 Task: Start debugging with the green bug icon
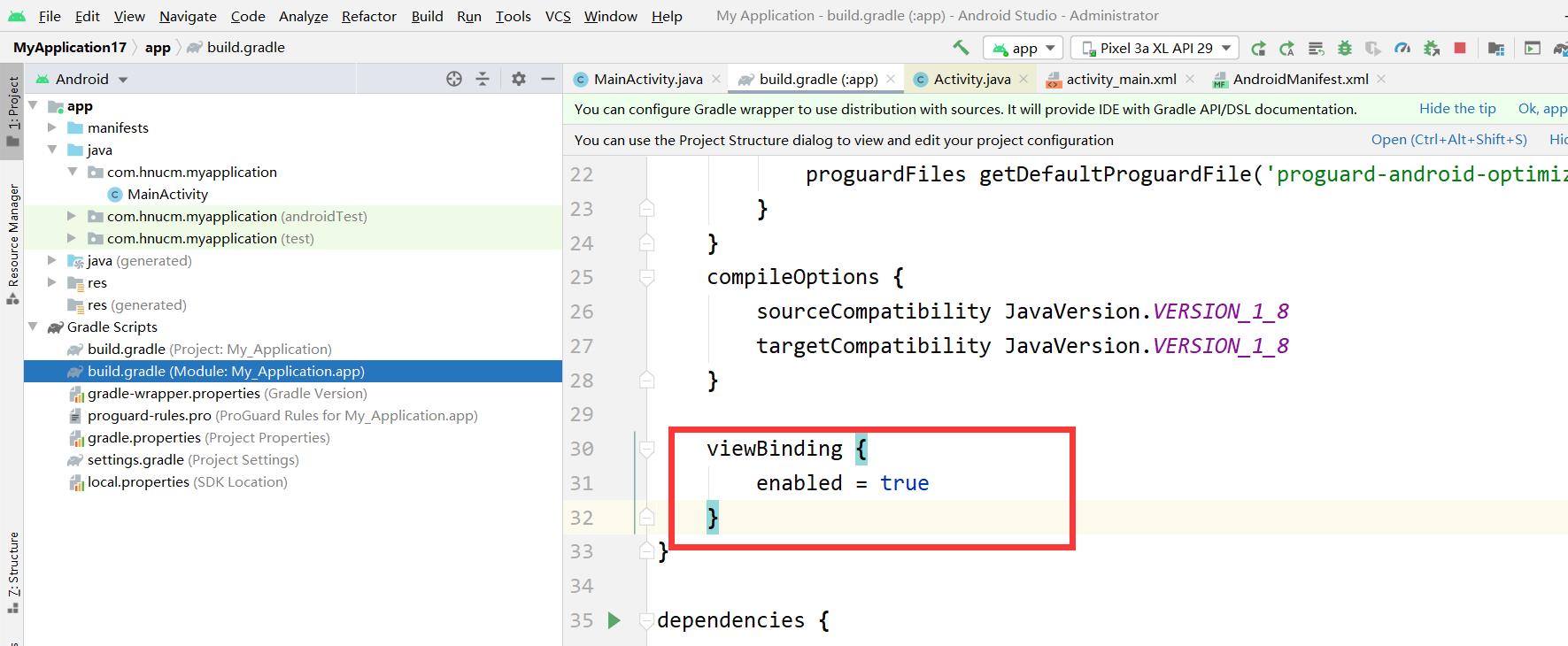[x=1345, y=48]
